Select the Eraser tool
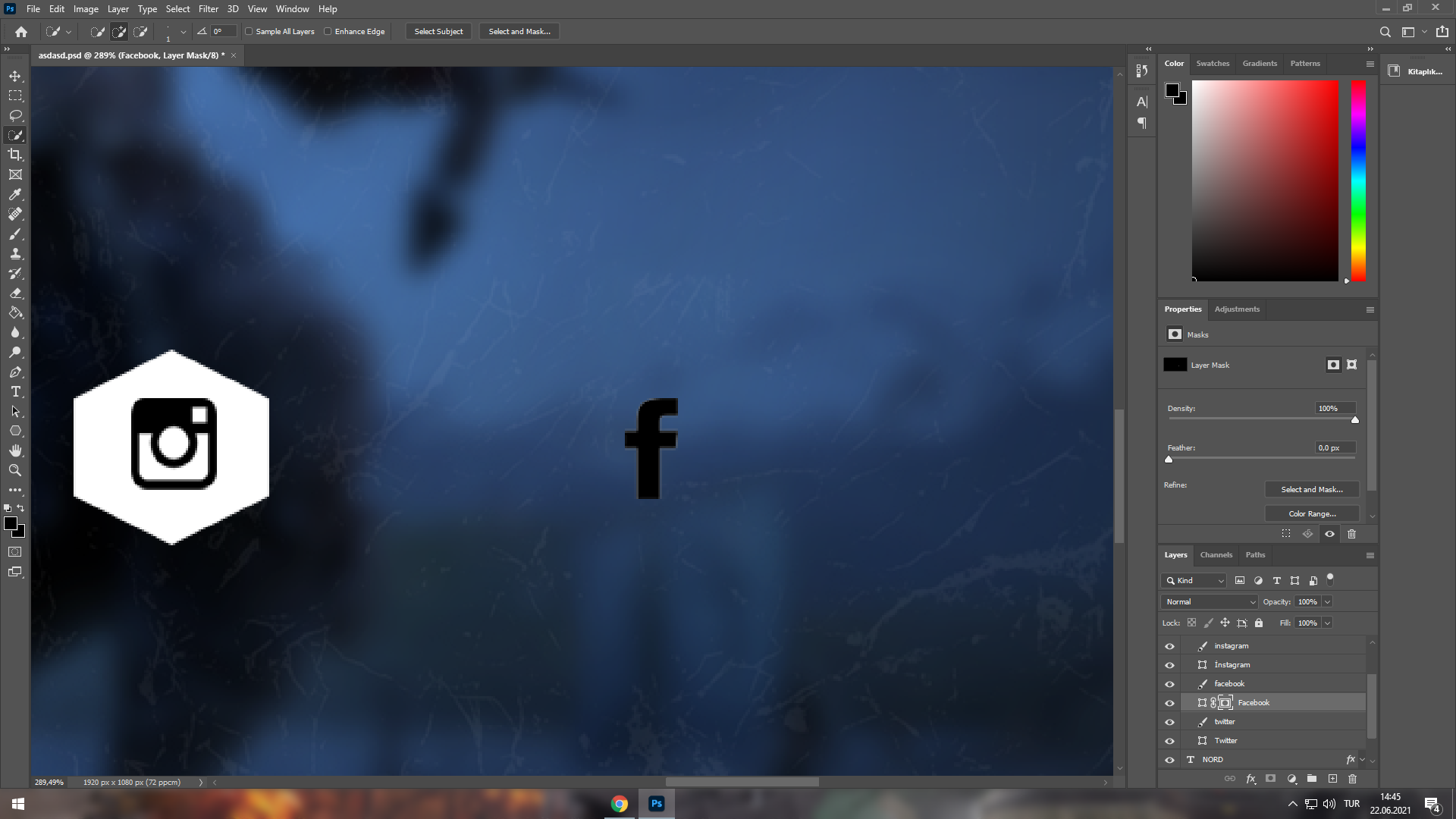Screen dimensions: 1456x819 click(x=15, y=293)
